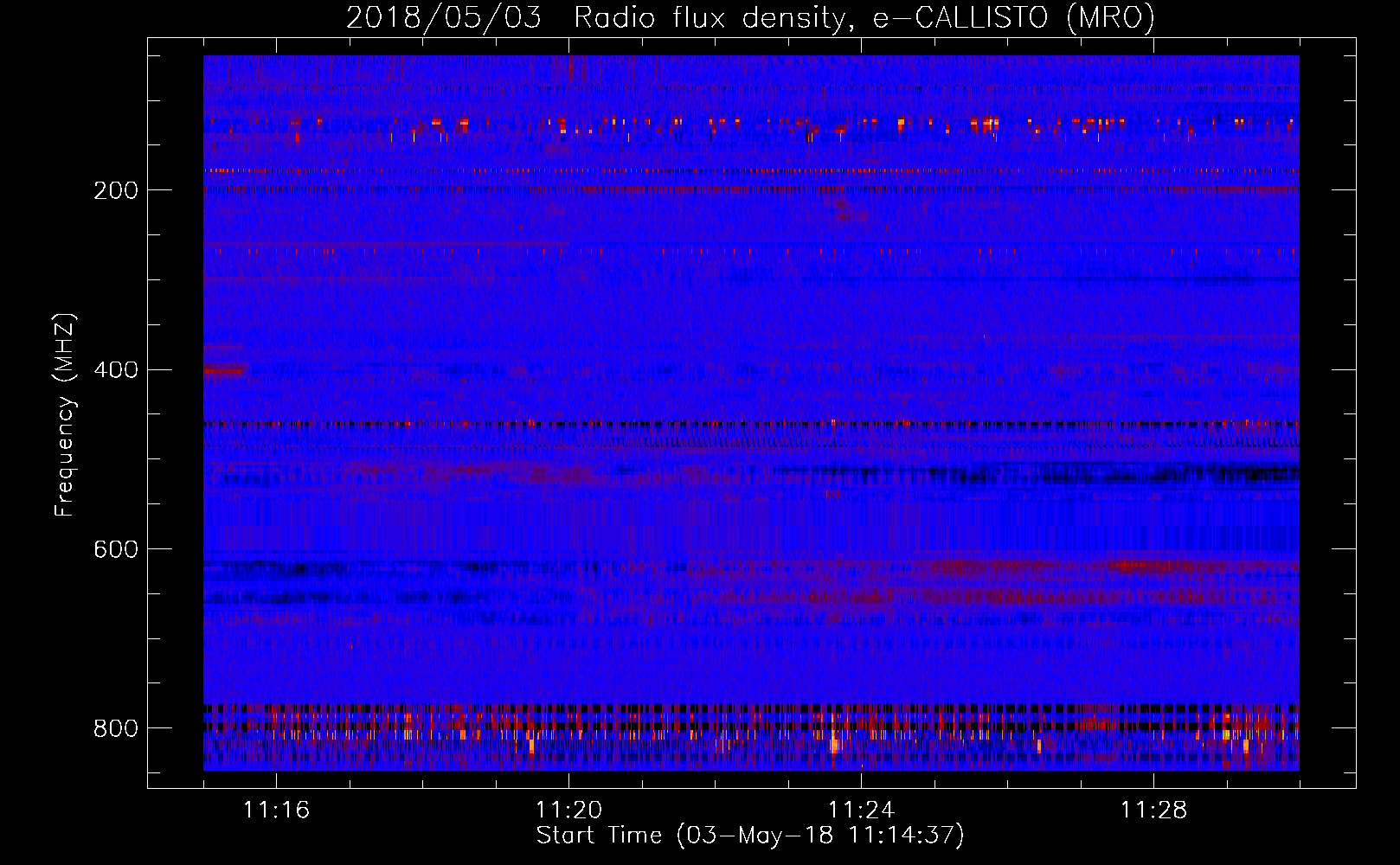Select the 800 frequency tick label
This screenshot has width=1400, height=865.
coord(115,728)
